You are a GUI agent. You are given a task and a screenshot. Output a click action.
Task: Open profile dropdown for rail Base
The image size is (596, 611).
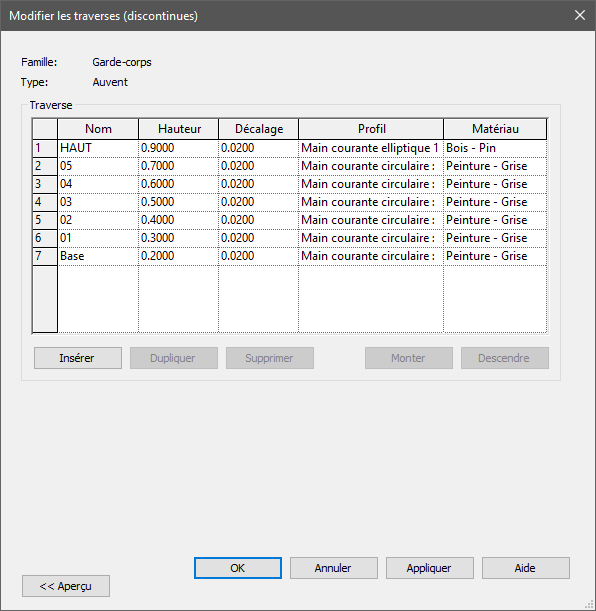[370, 256]
